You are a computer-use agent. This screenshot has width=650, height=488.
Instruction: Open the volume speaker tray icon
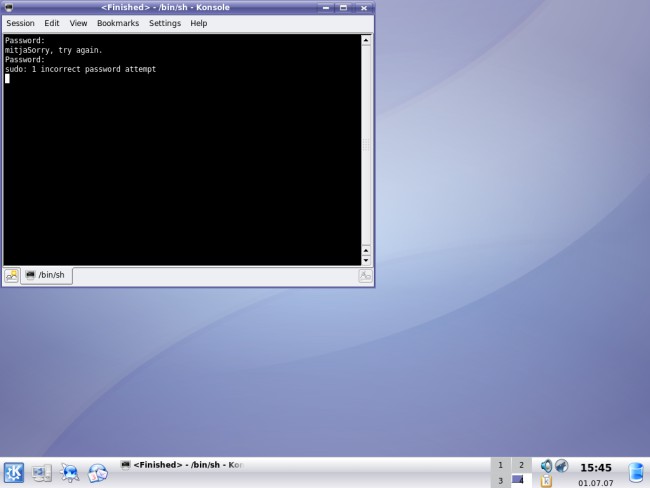pyautogui.click(x=546, y=466)
